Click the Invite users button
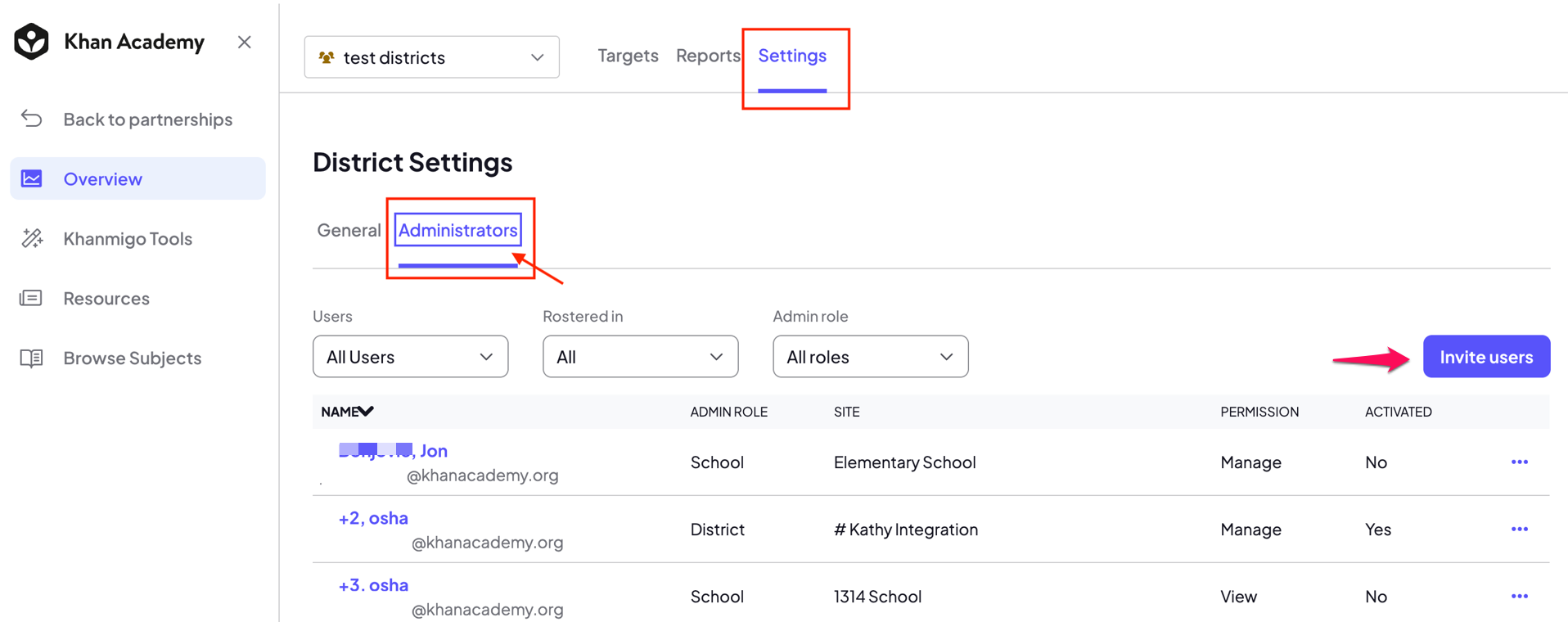Viewport: 1568px width, 622px height. click(1486, 357)
